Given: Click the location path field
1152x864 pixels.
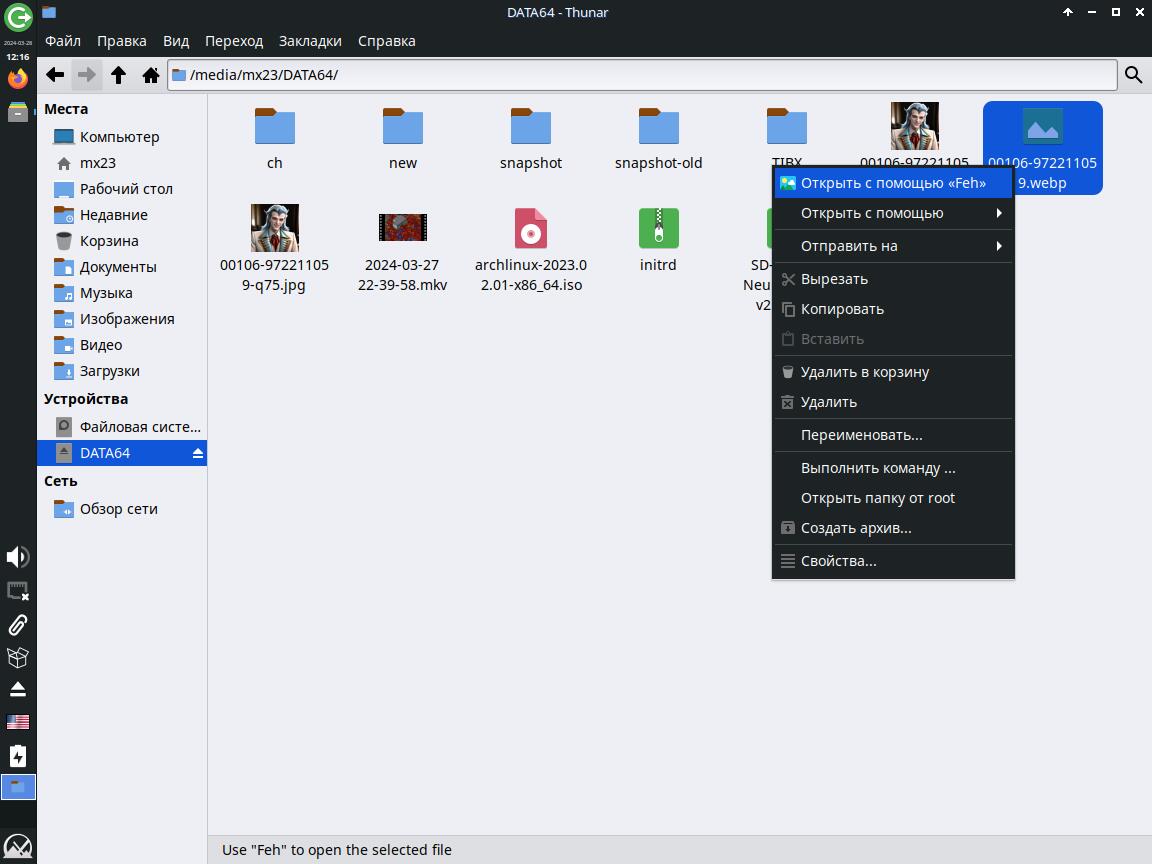Looking at the screenshot, I should pos(642,75).
